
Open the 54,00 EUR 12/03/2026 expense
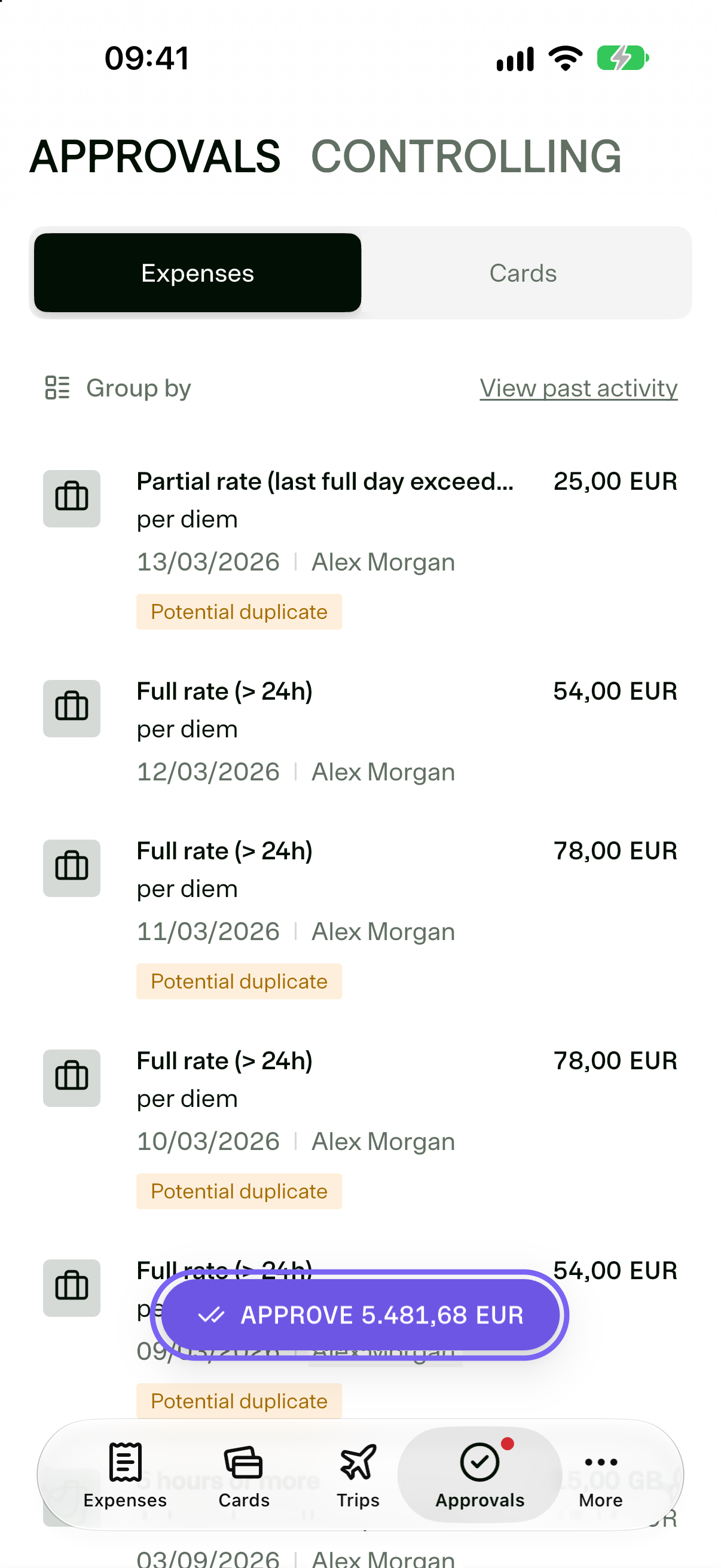tap(360, 731)
